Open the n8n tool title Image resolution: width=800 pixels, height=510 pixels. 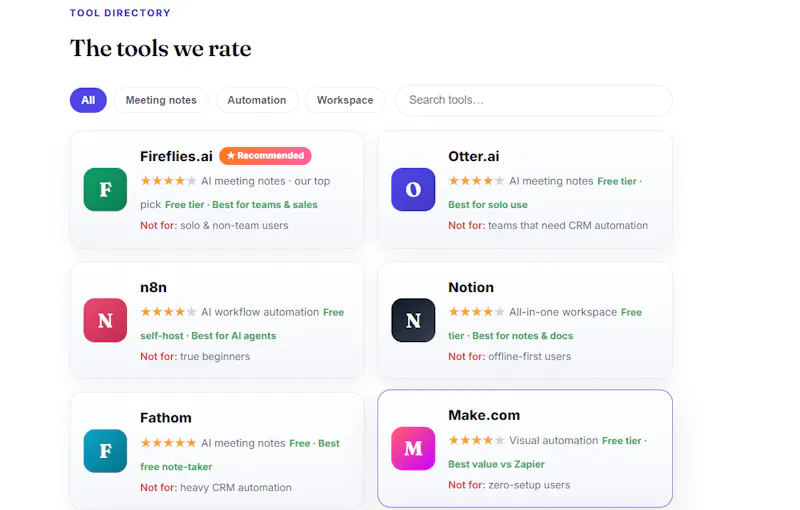tap(154, 287)
